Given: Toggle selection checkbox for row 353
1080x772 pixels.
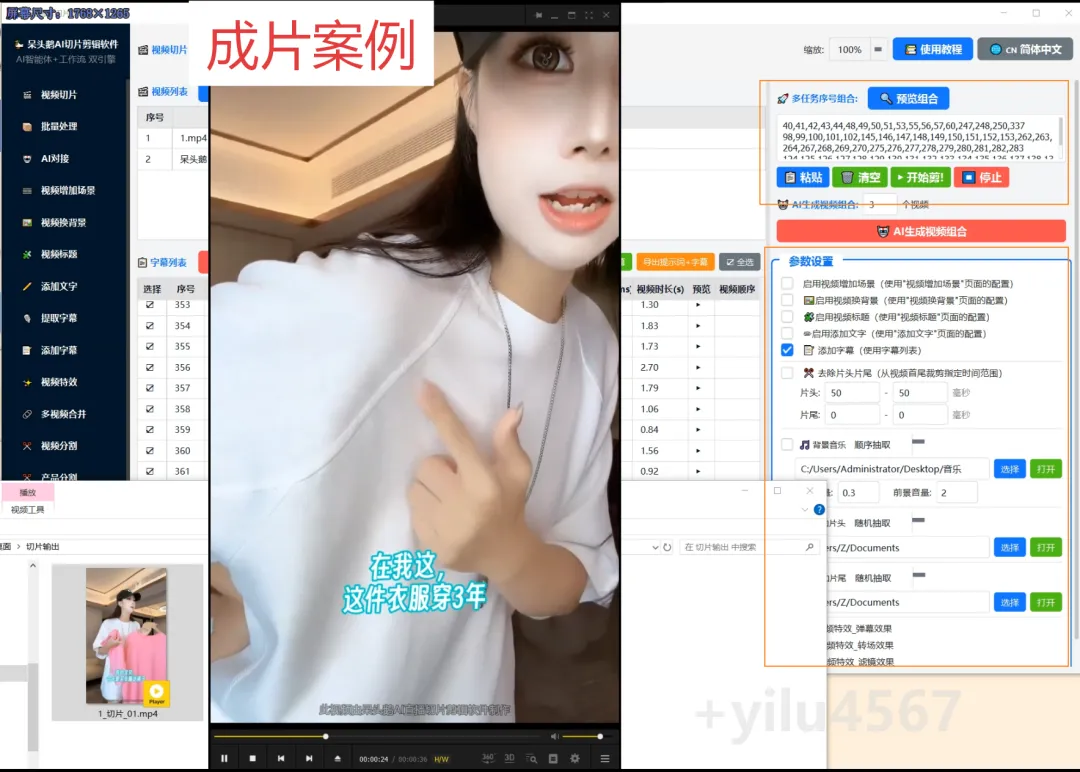Looking at the screenshot, I should [149, 305].
